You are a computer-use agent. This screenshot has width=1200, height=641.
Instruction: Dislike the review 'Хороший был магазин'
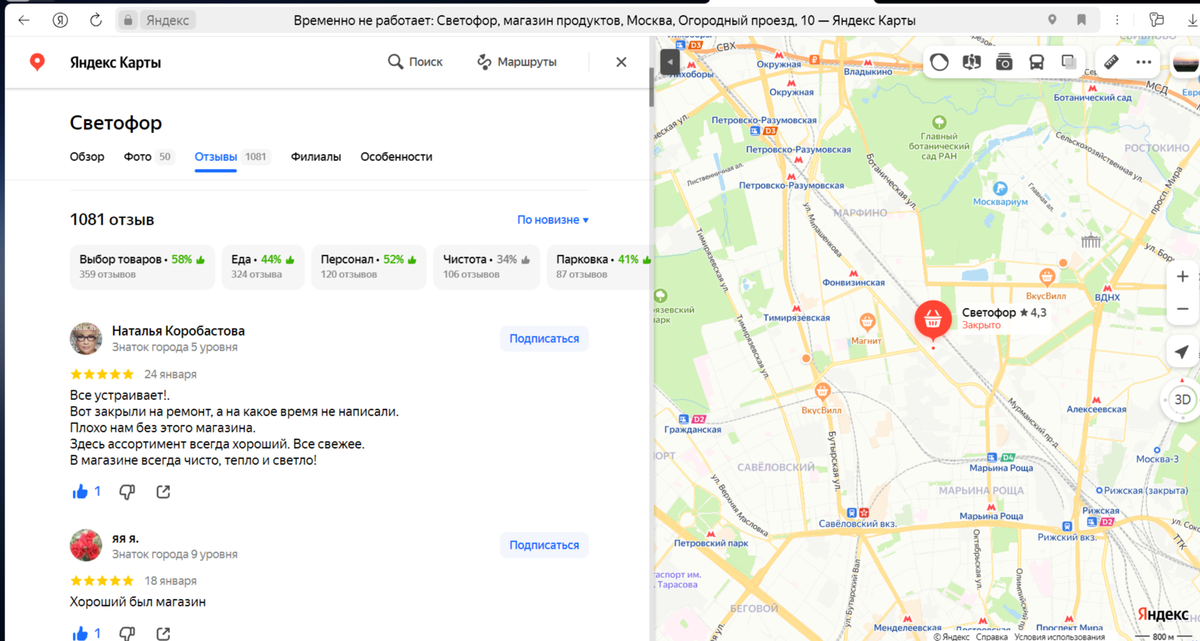(127, 633)
